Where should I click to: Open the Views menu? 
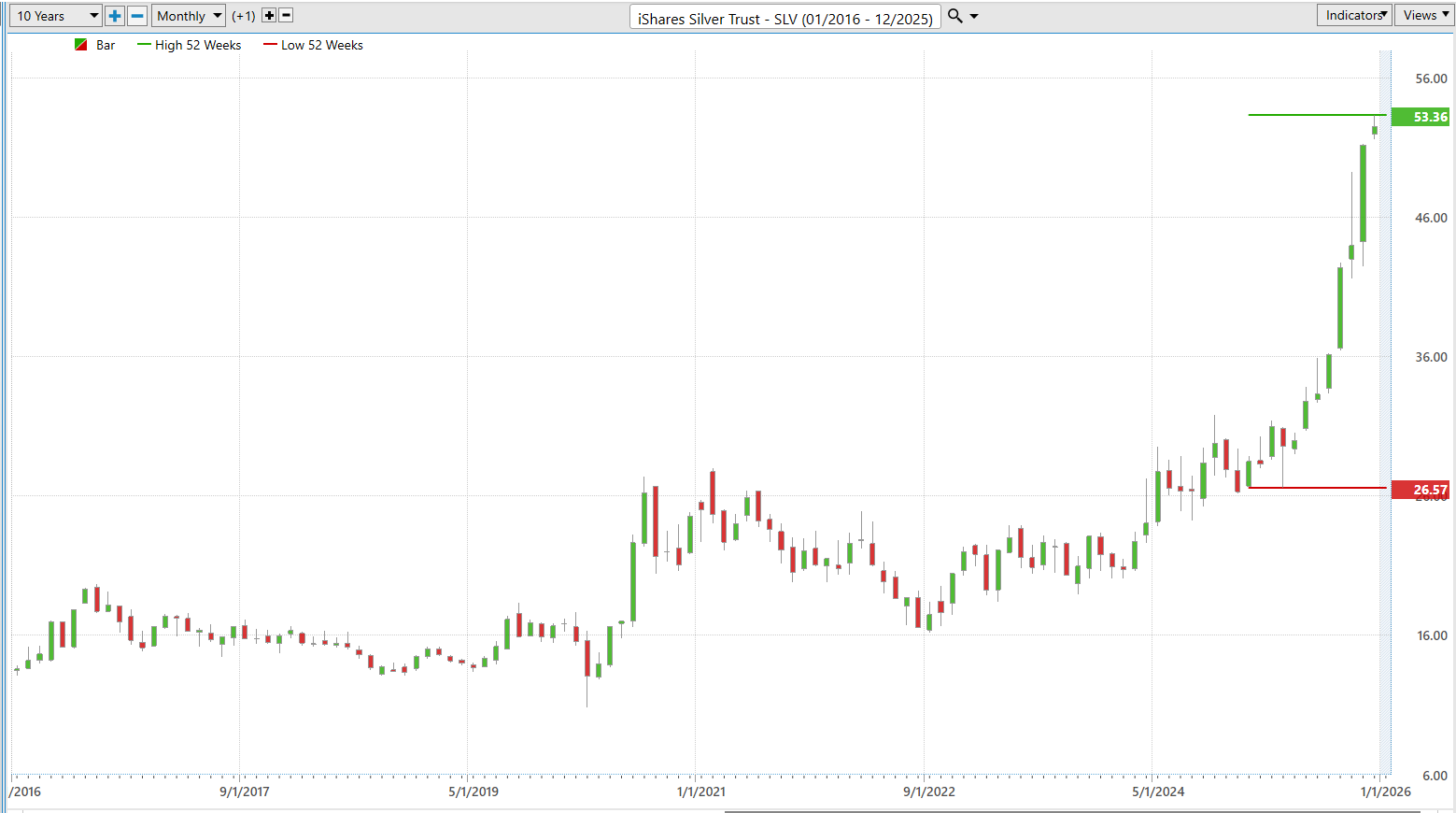click(1423, 15)
